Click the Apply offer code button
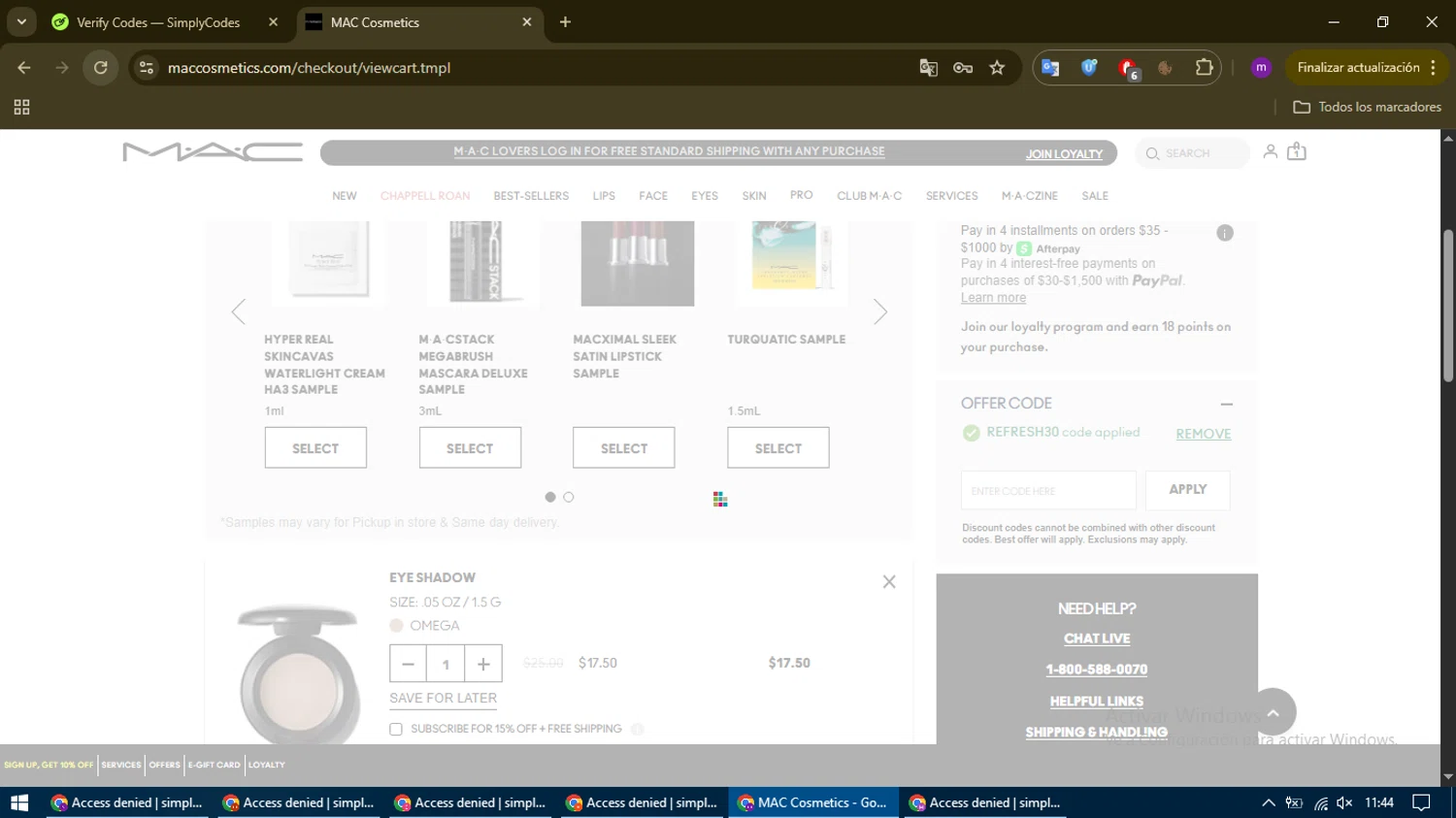1456x818 pixels. (1188, 490)
